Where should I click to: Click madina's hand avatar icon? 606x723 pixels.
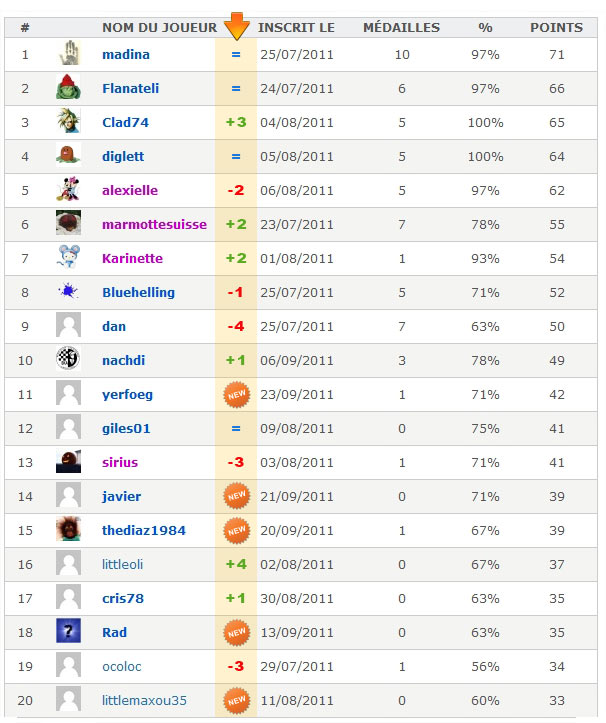[x=69, y=53]
